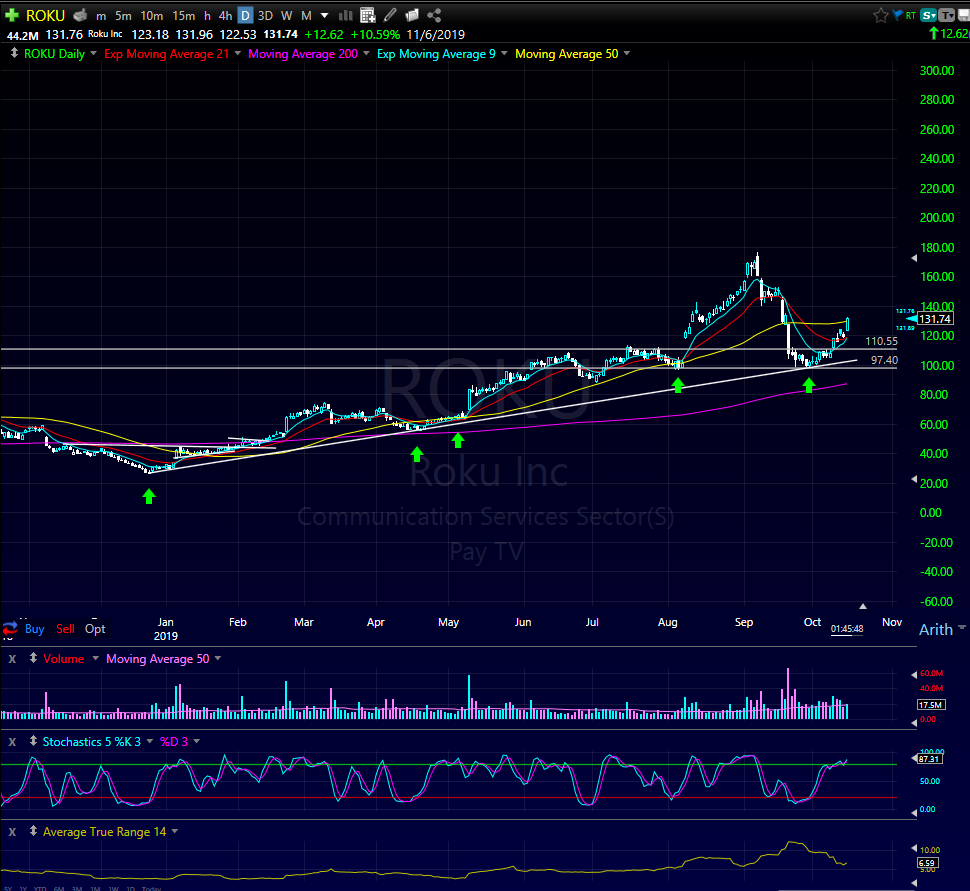Select the 1-minute 'm' time frame
Screen dimensions: 970x891
[x=101, y=16]
